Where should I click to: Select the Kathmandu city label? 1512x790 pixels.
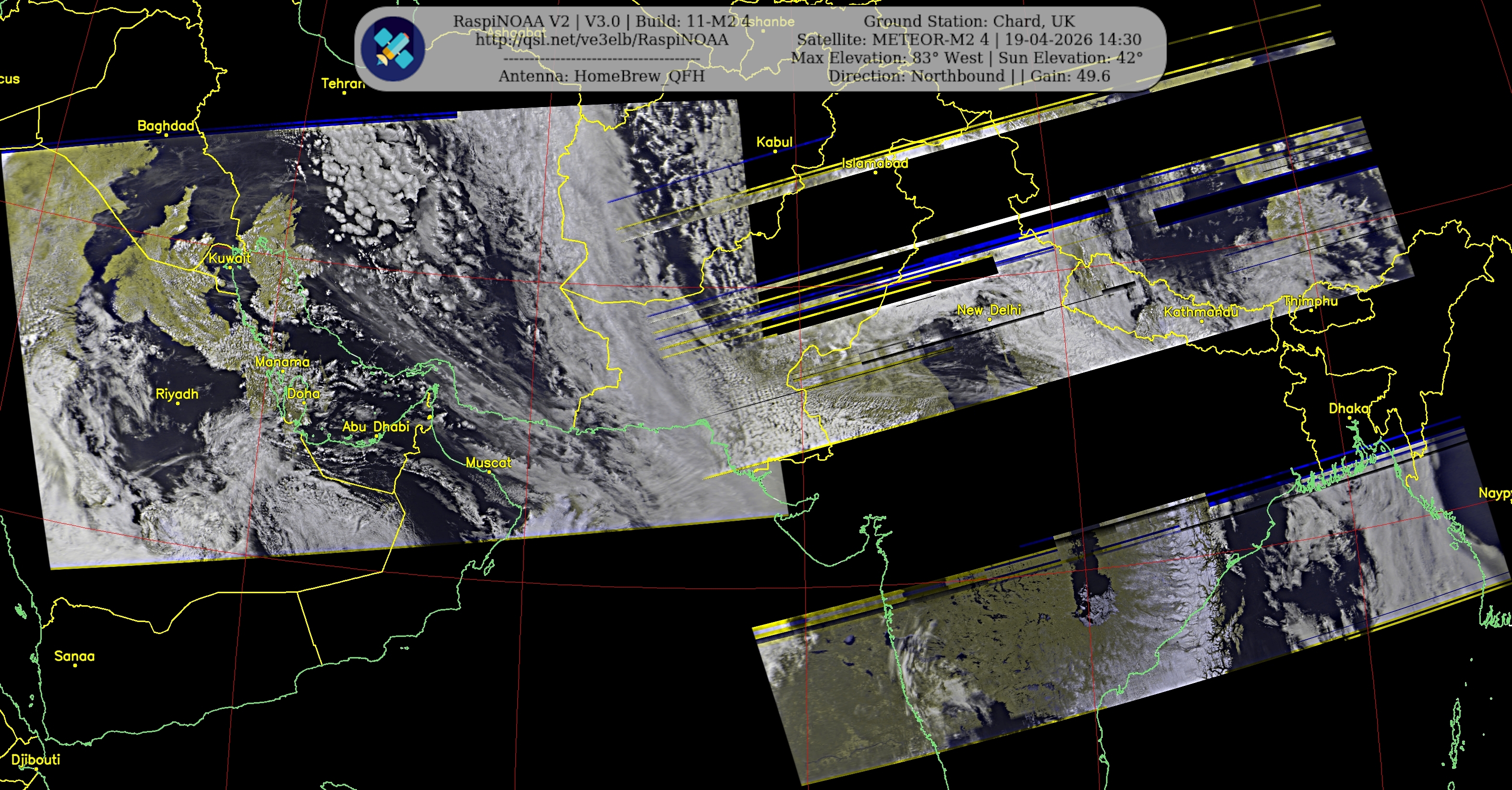[1201, 311]
